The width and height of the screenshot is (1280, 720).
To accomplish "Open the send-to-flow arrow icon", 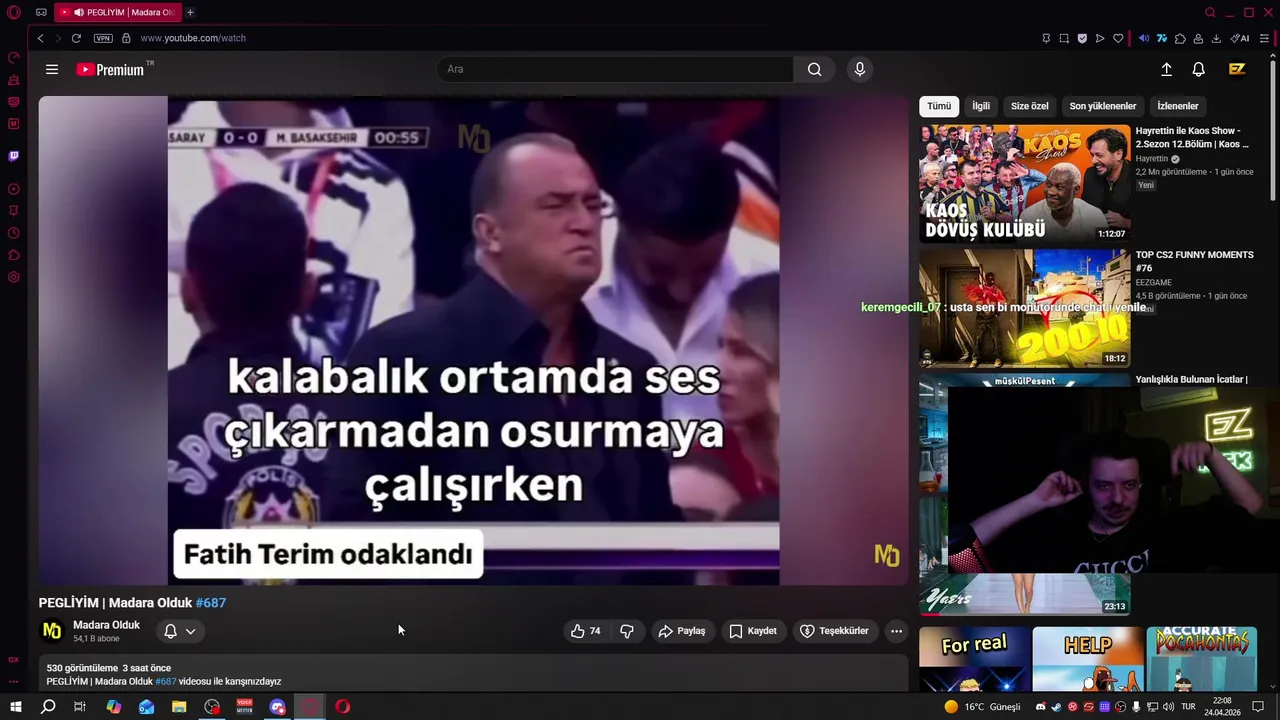I will click(1100, 38).
